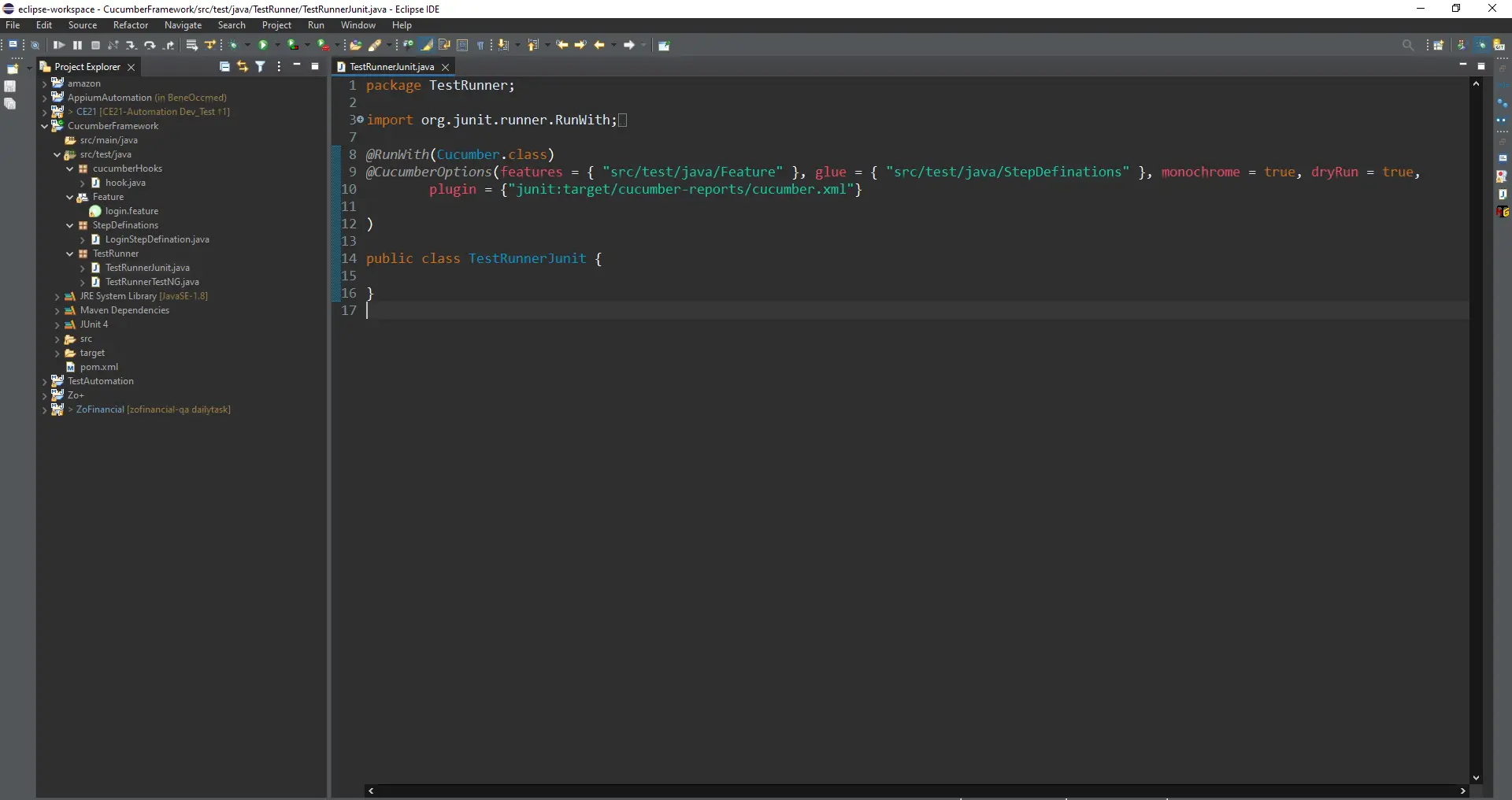Toggle Link with Editor in Project Explorer

[243, 67]
